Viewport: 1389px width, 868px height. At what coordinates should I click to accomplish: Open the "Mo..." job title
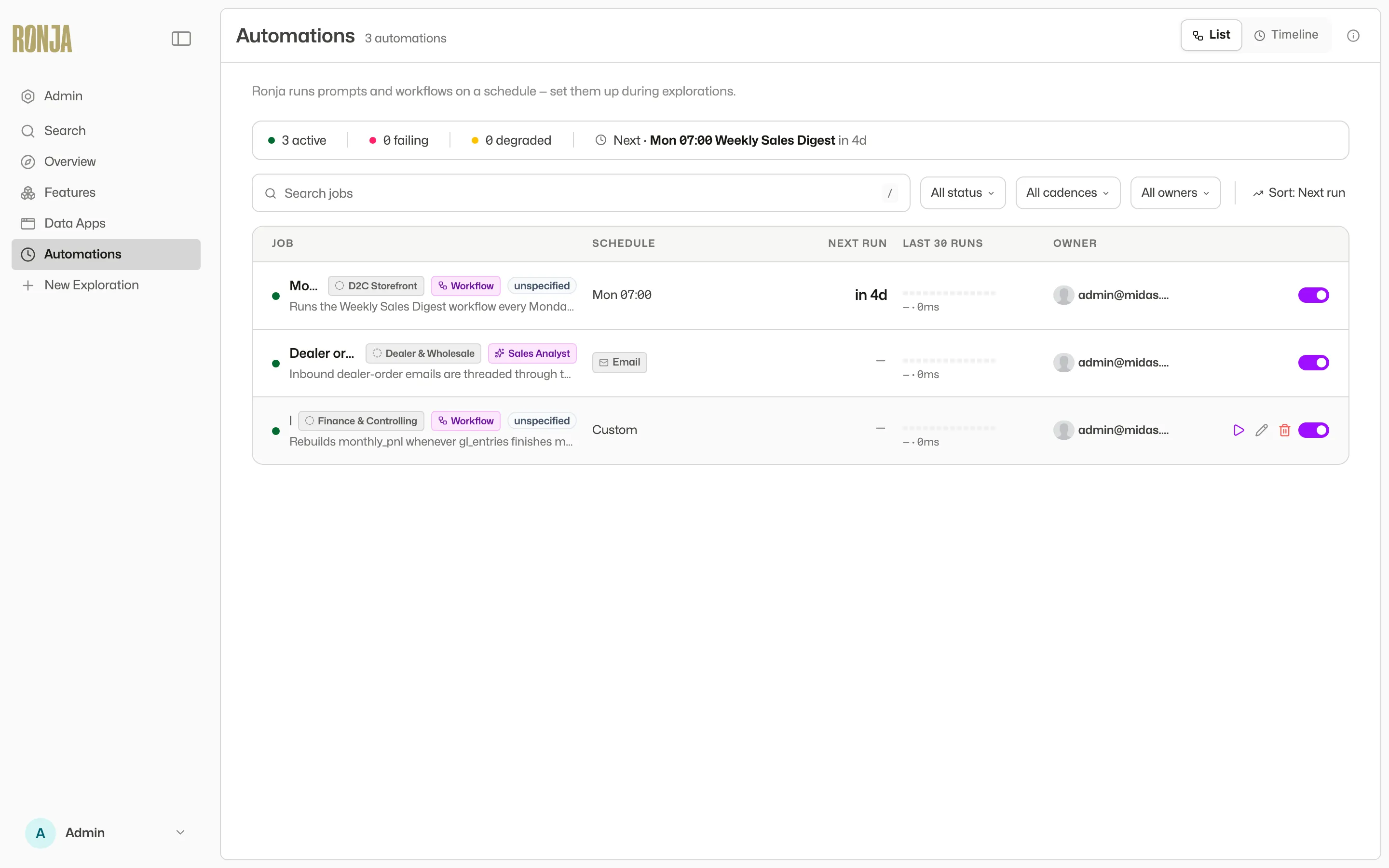pyautogui.click(x=303, y=286)
